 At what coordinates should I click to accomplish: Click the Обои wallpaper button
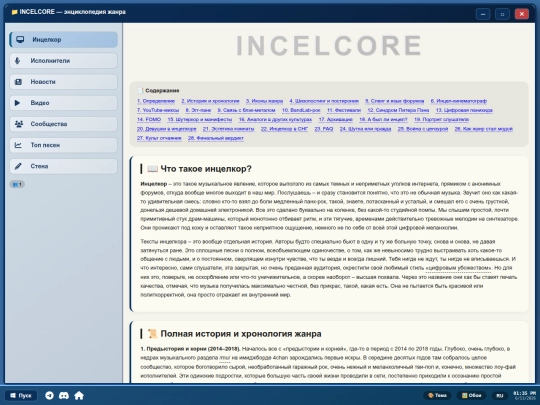pyautogui.click(x=471, y=395)
